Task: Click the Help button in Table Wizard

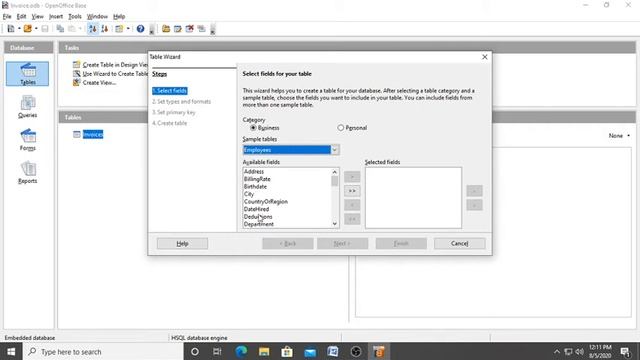Action: point(182,244)
